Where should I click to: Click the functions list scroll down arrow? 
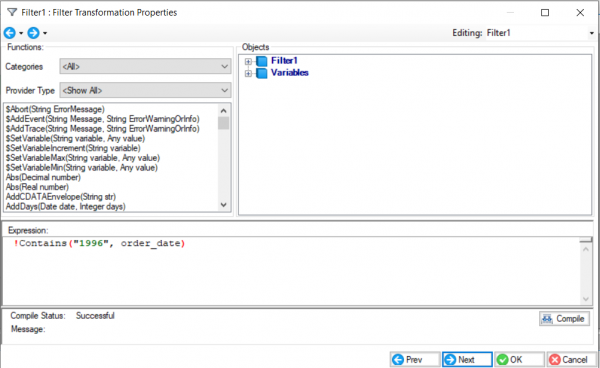tap(224, 205)
